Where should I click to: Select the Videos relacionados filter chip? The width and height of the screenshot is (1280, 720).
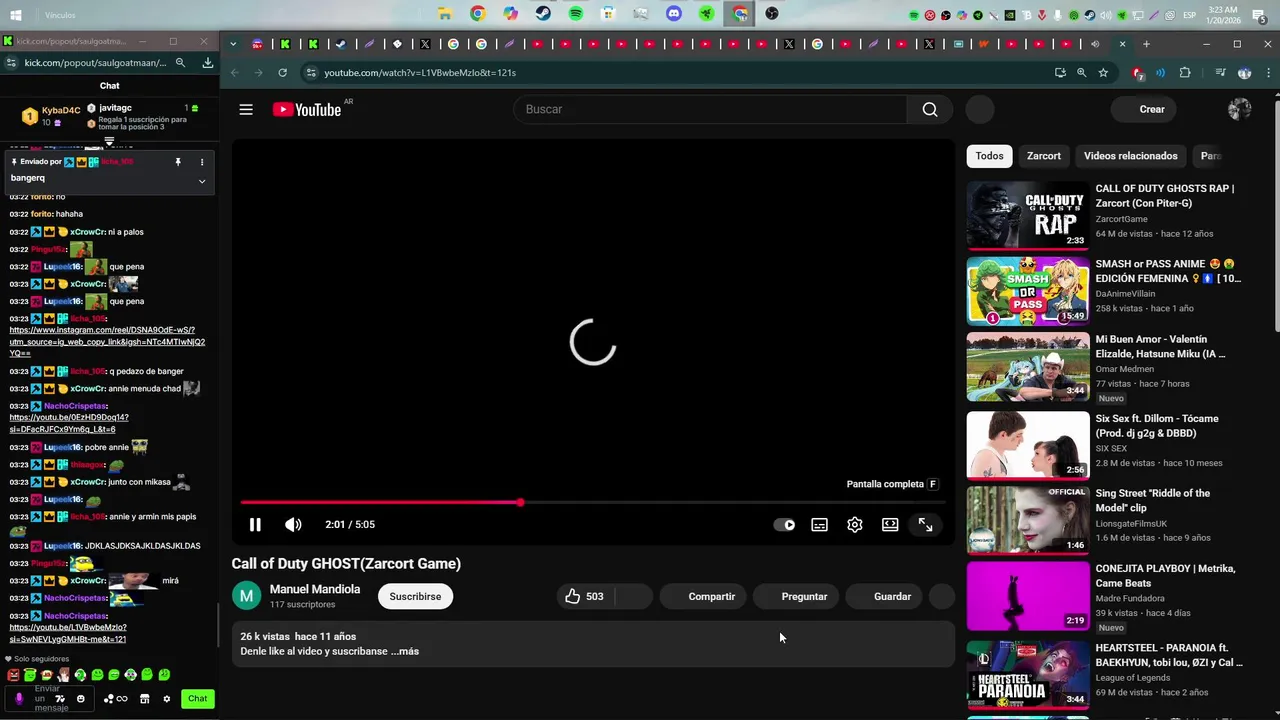[x=1130, y=156]
